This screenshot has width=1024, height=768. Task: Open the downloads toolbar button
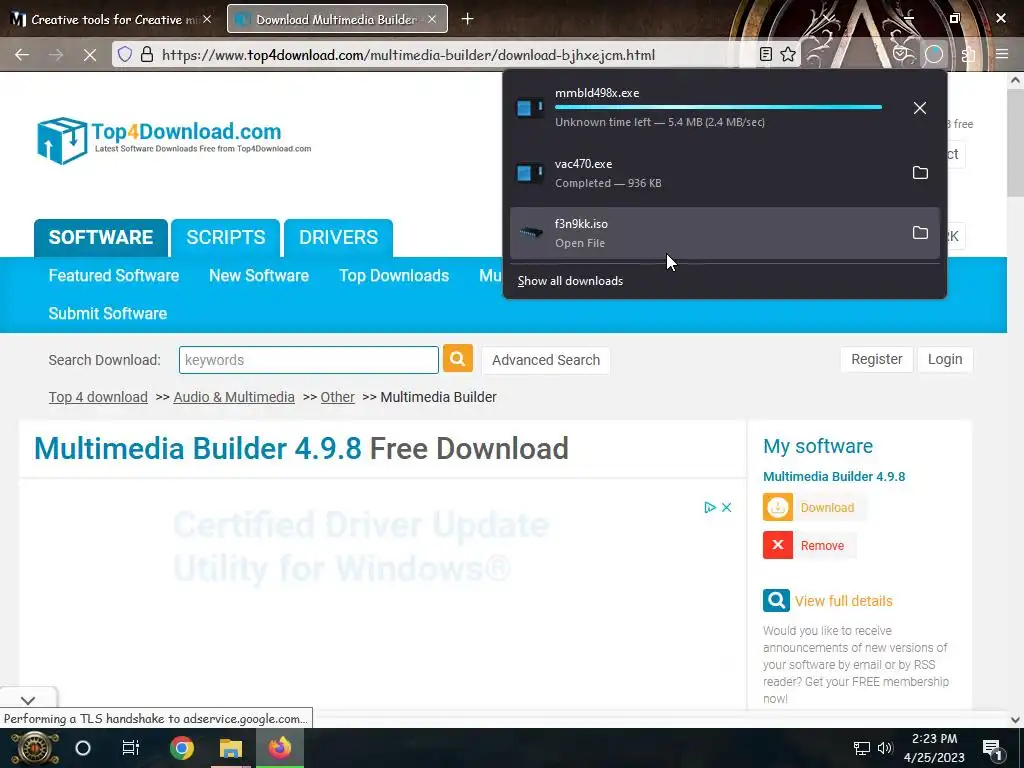click(934, 54)
